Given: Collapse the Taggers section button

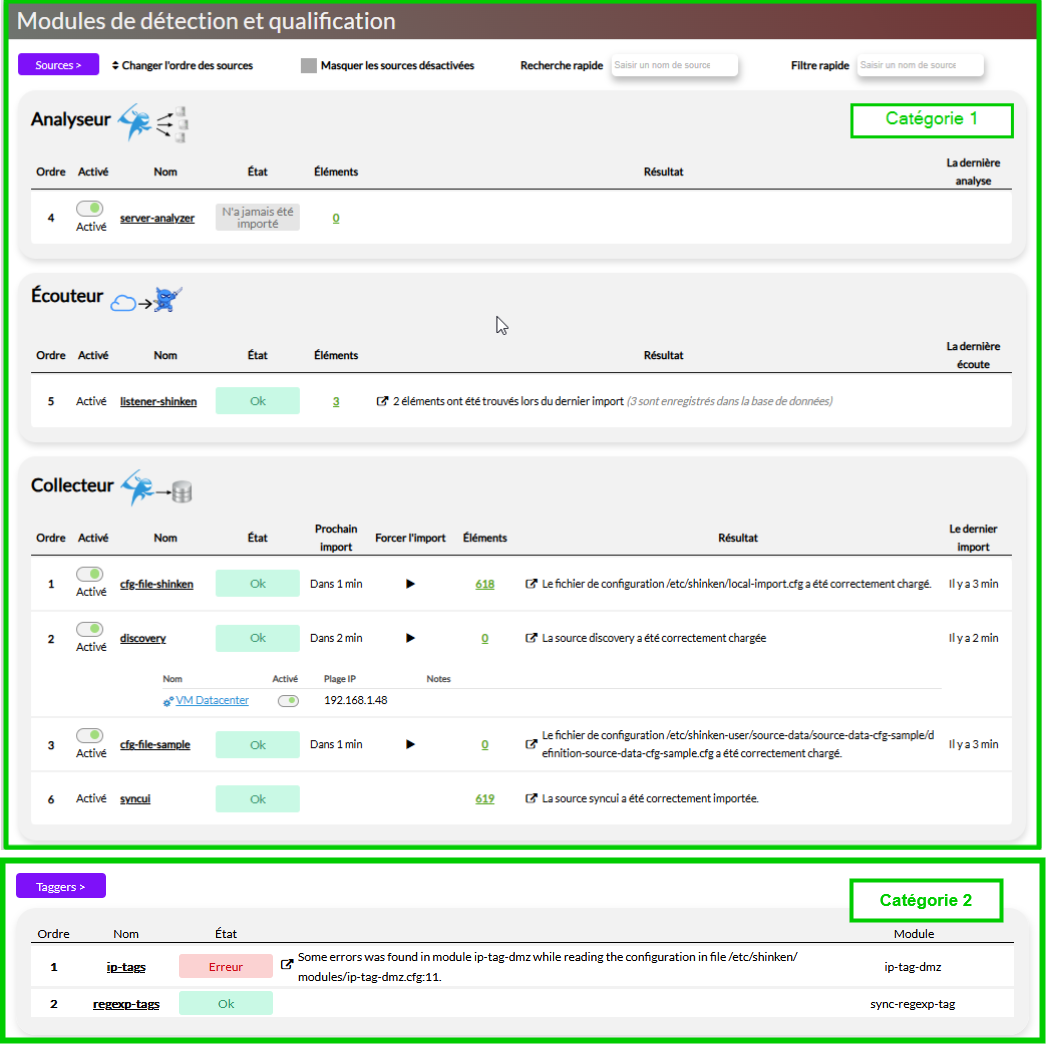Looking at the screenshot, I should (x=61, y=886).
